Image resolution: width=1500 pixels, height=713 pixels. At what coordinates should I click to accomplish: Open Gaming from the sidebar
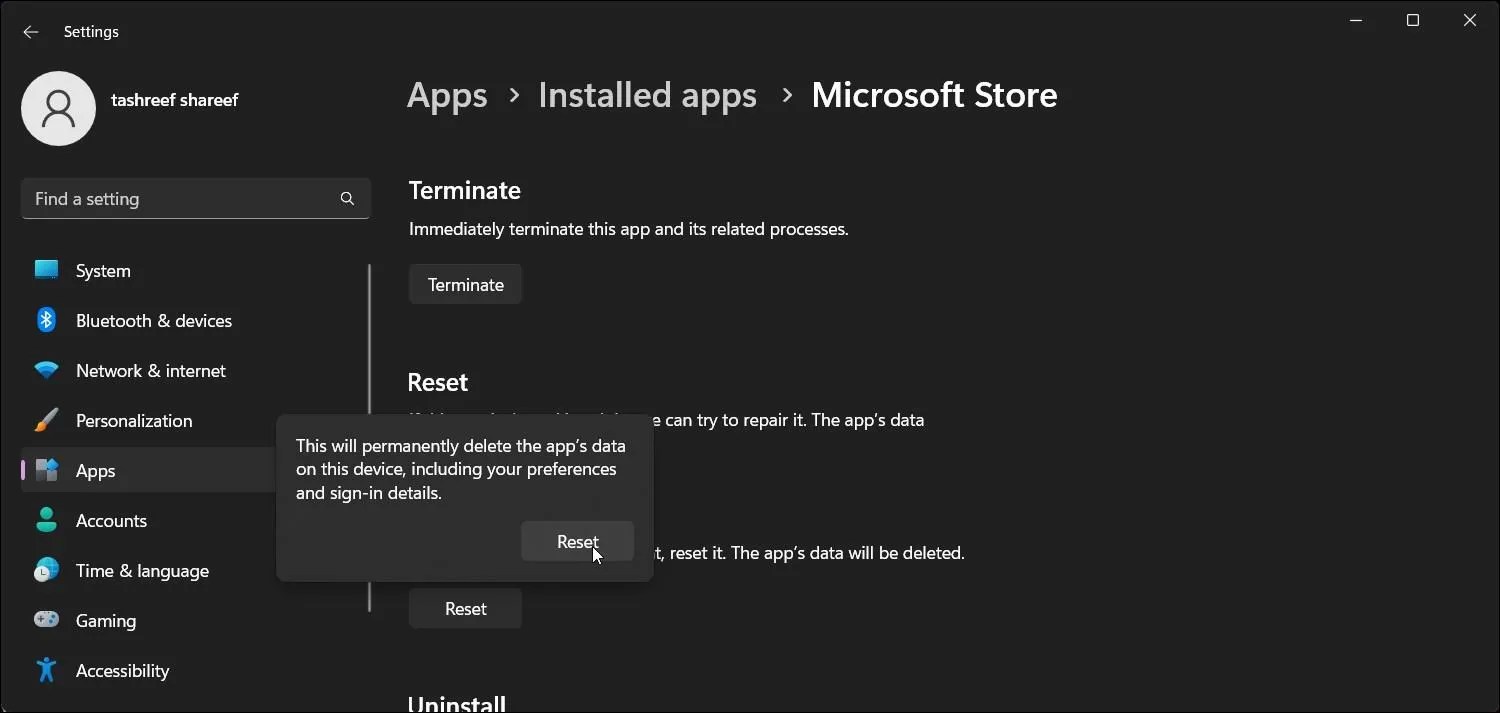[x=105, y=620]
